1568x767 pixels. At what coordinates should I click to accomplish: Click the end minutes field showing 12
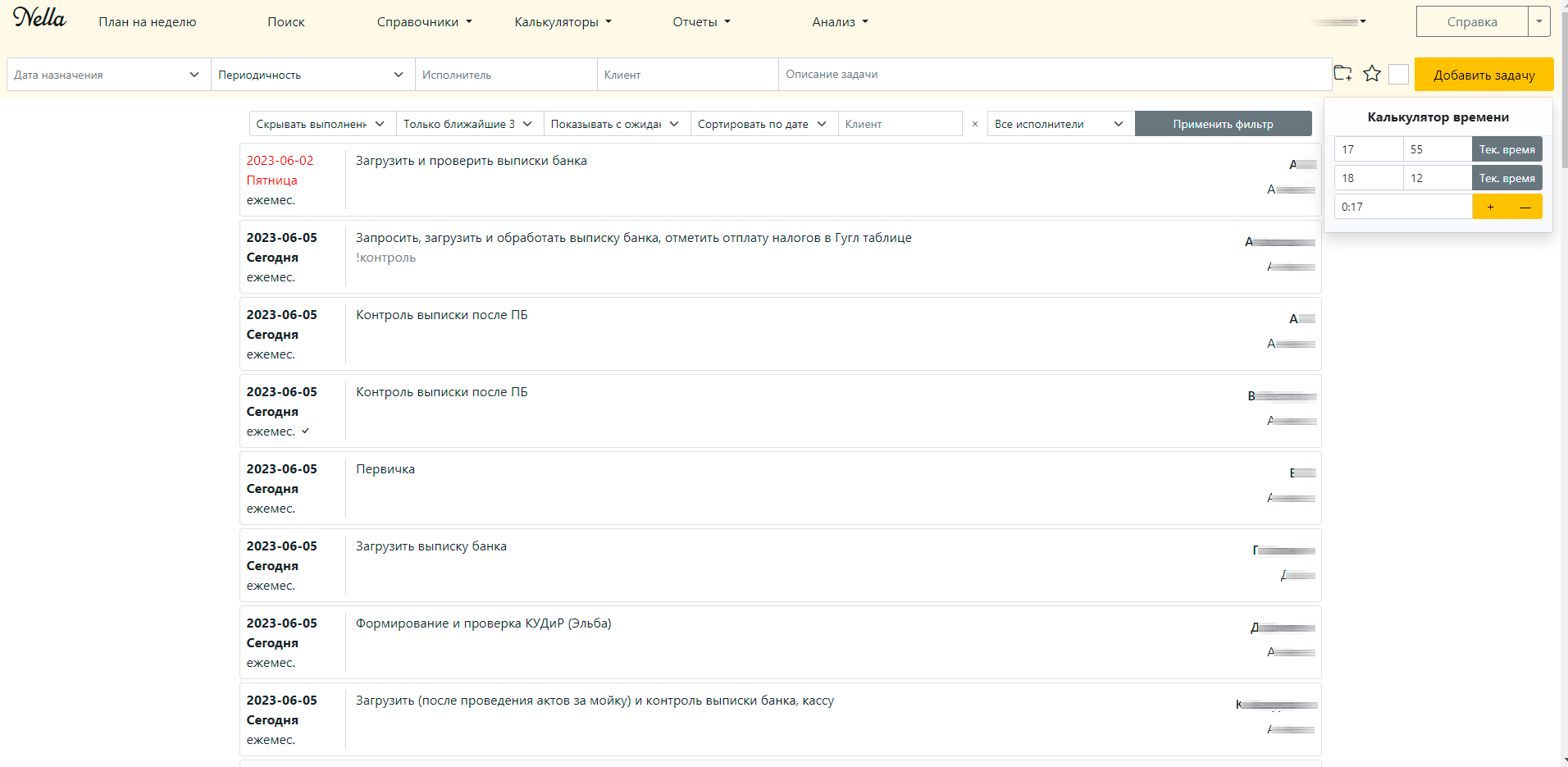coord(1438,178)
